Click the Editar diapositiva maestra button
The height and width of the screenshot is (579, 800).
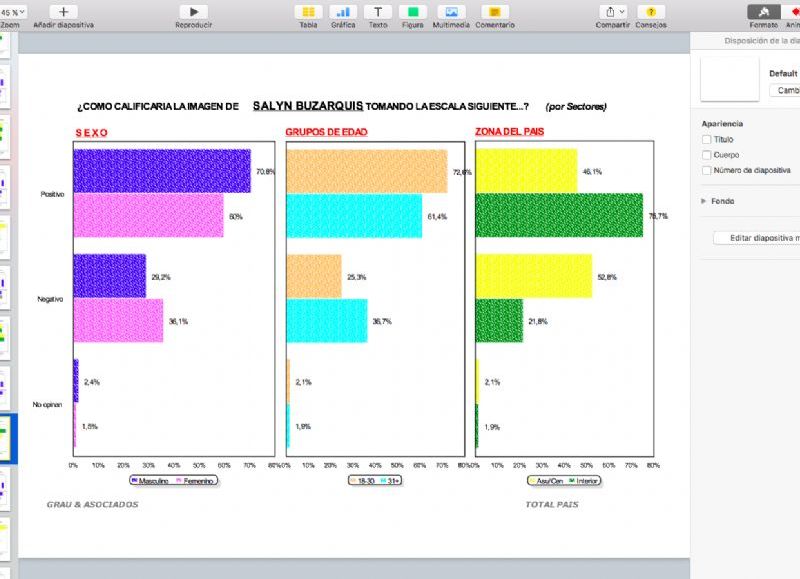pos(757,238)
